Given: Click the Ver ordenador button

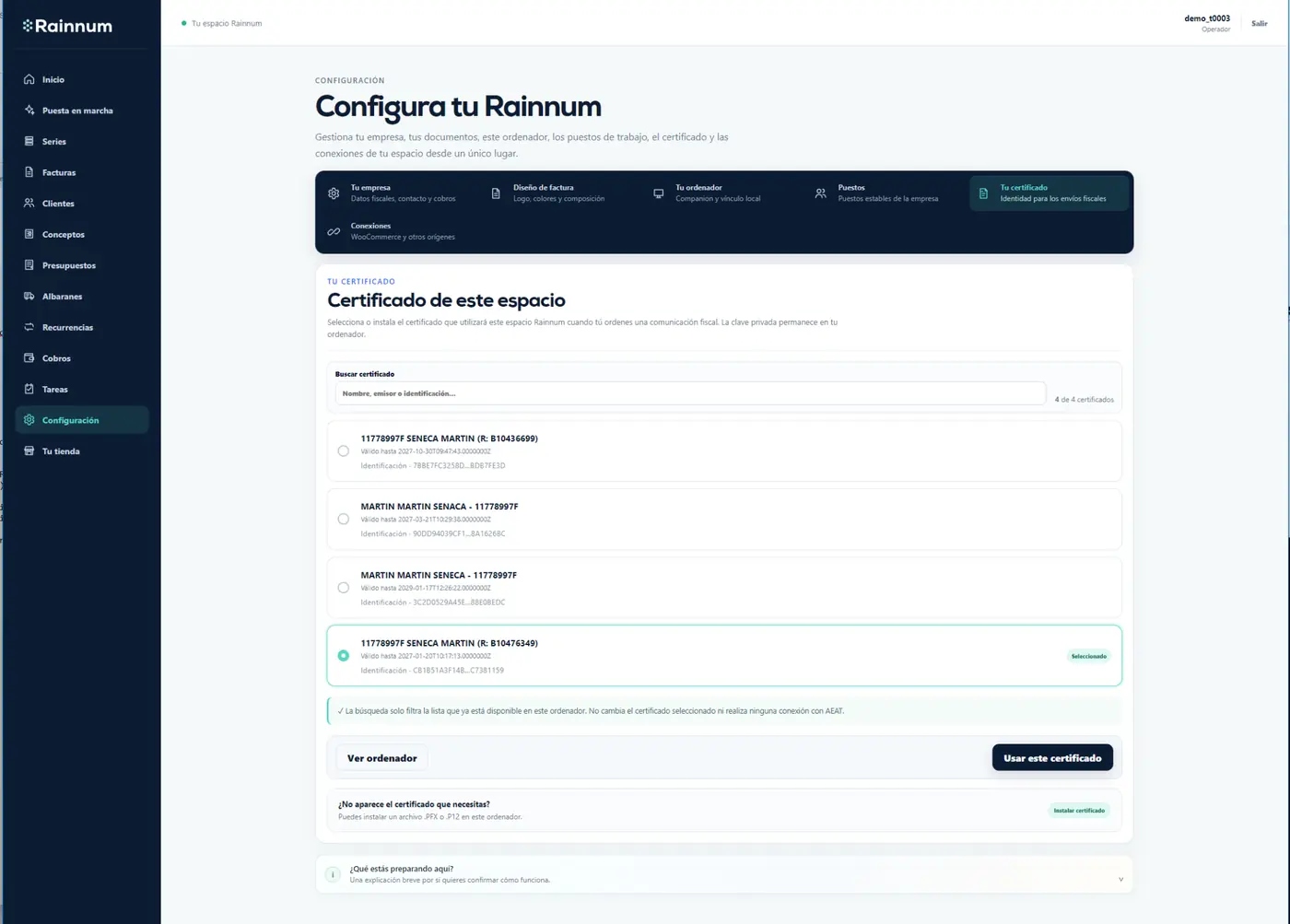Looking at the screenshot, I should coord(381,758).
